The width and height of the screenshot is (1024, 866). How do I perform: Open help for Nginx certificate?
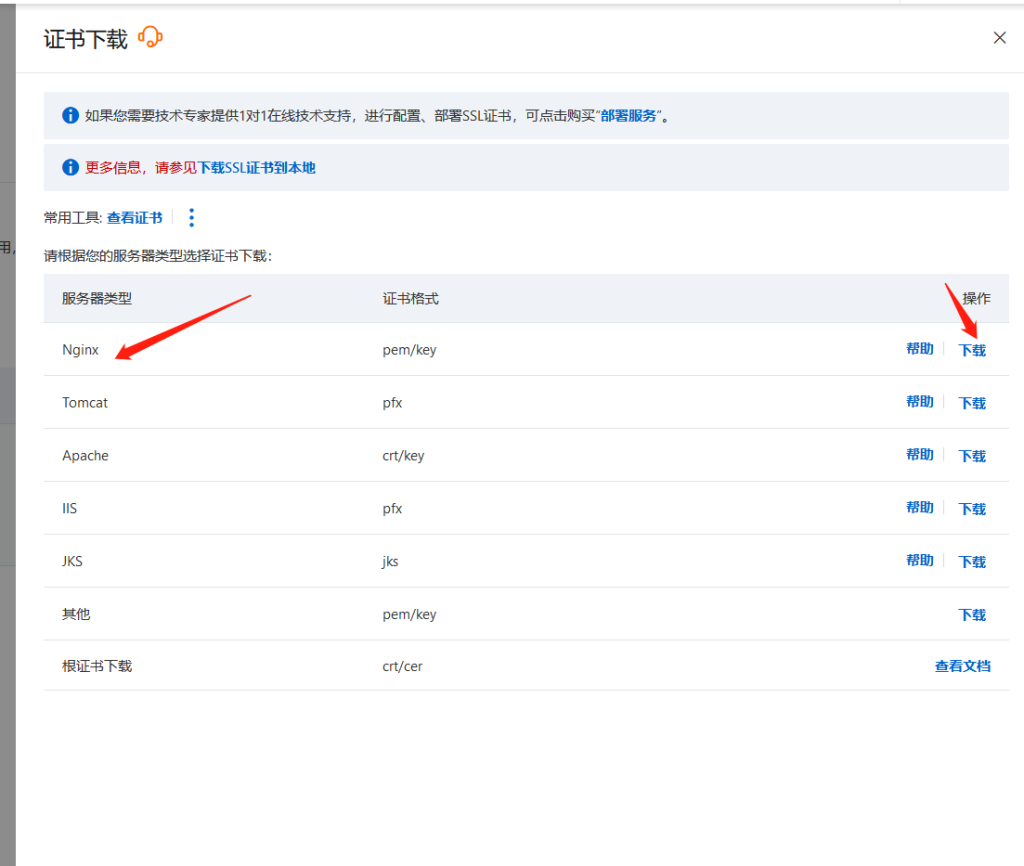point(919,349)
